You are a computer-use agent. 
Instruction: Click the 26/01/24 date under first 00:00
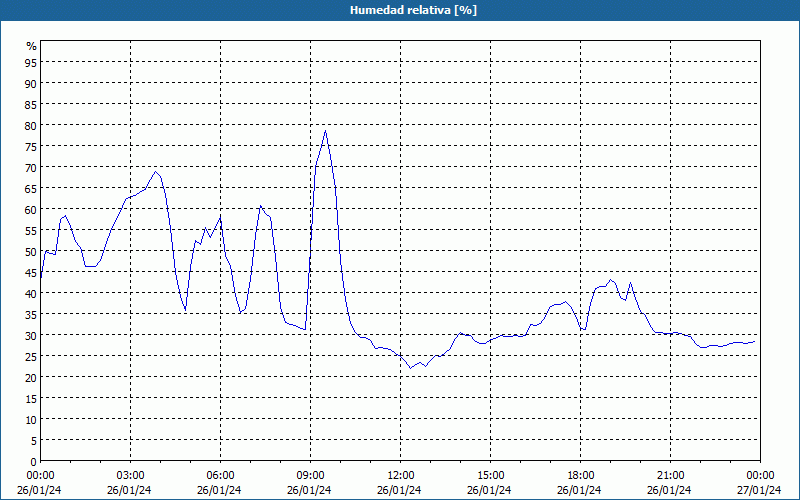point(39,490)
